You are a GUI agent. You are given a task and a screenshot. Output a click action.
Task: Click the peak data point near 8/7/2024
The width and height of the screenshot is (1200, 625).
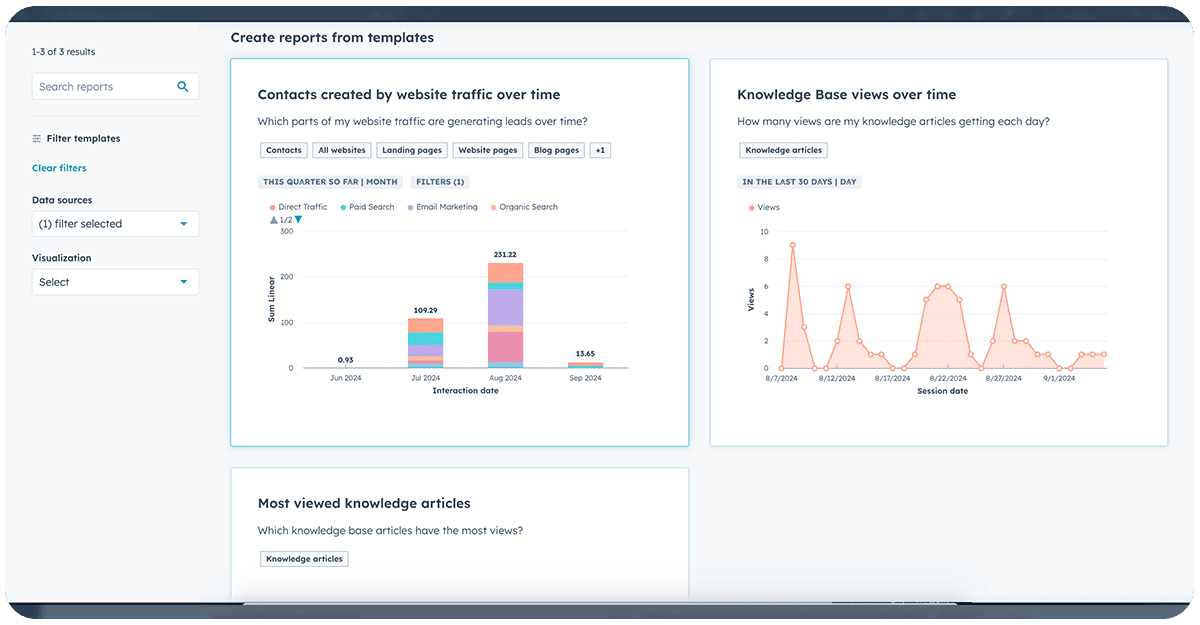tap(793, 245)
